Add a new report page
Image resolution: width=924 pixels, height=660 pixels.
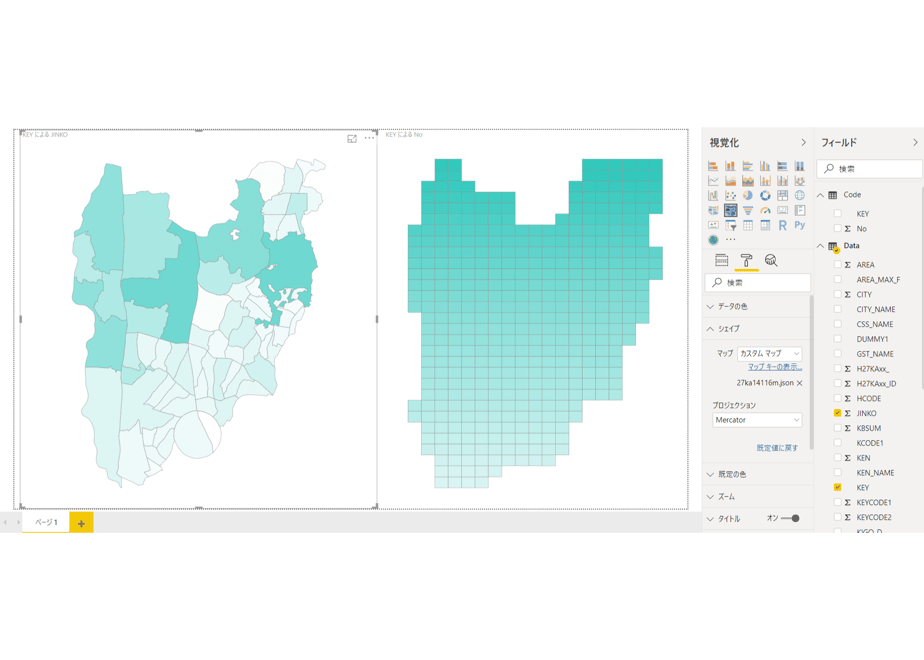(x=81, y=523)
